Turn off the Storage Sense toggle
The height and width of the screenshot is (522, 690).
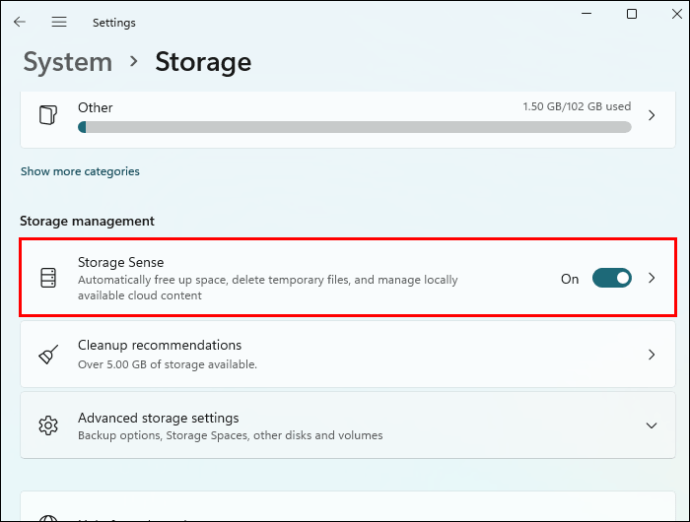(611, 278)
